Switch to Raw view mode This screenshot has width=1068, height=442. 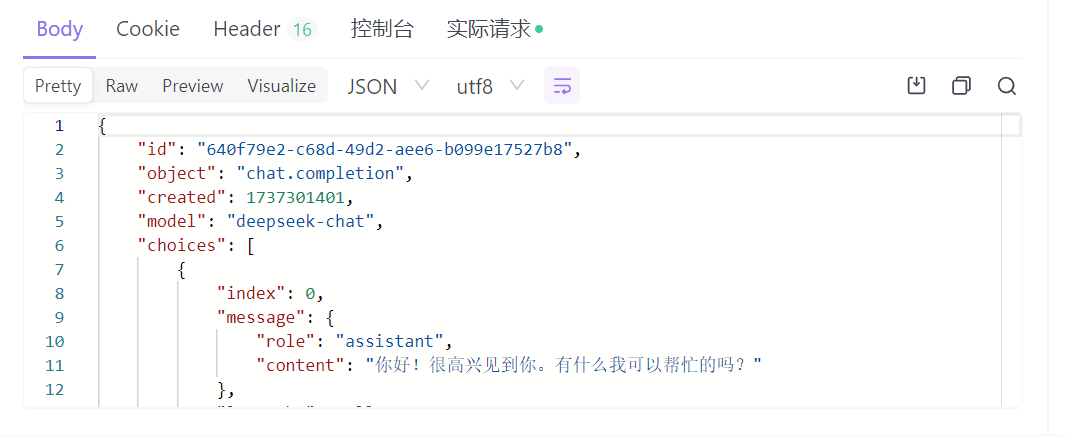(122, 86)
